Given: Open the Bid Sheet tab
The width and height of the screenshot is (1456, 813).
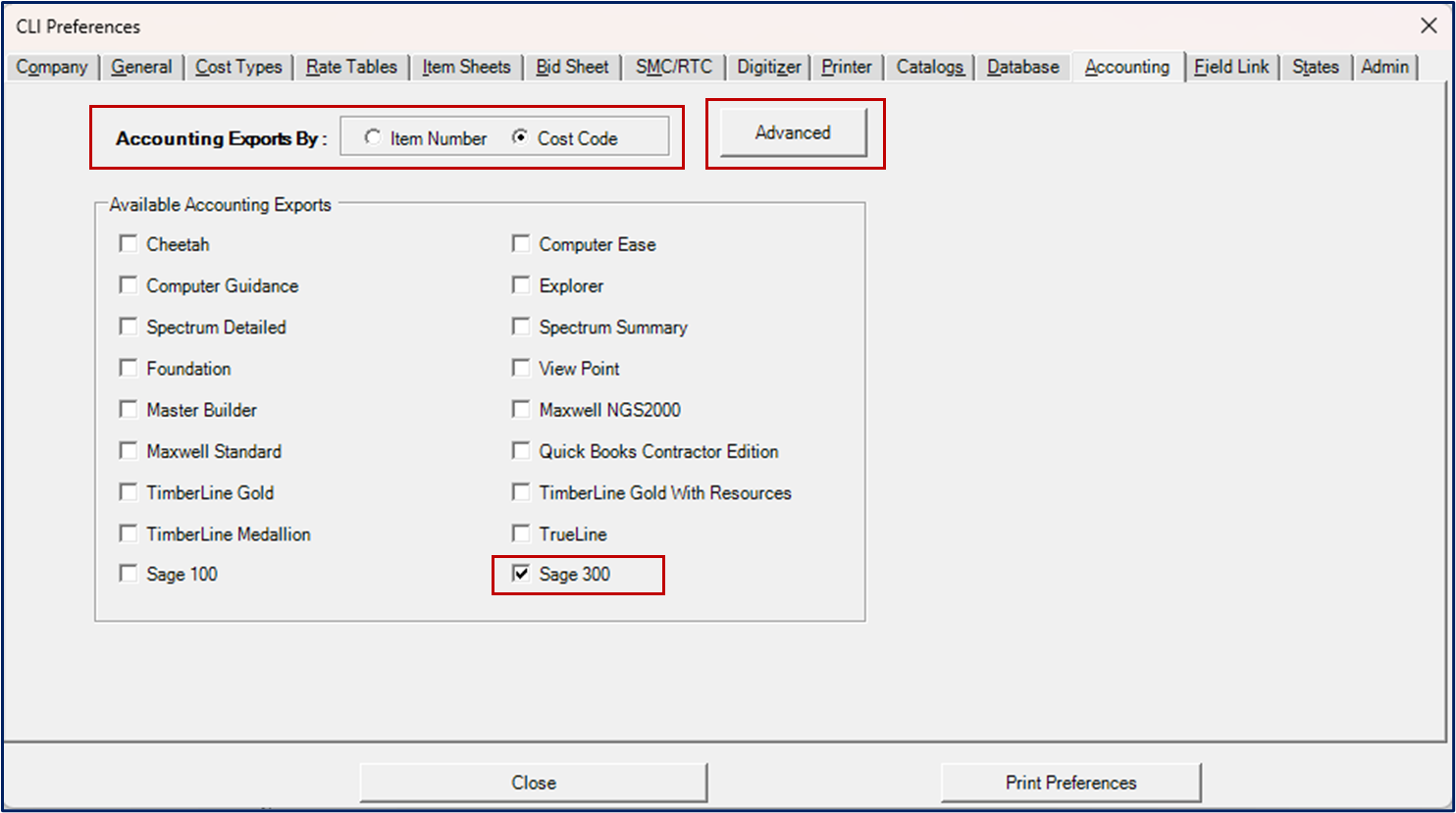Looking at the screenshot, I should (572, 67).
